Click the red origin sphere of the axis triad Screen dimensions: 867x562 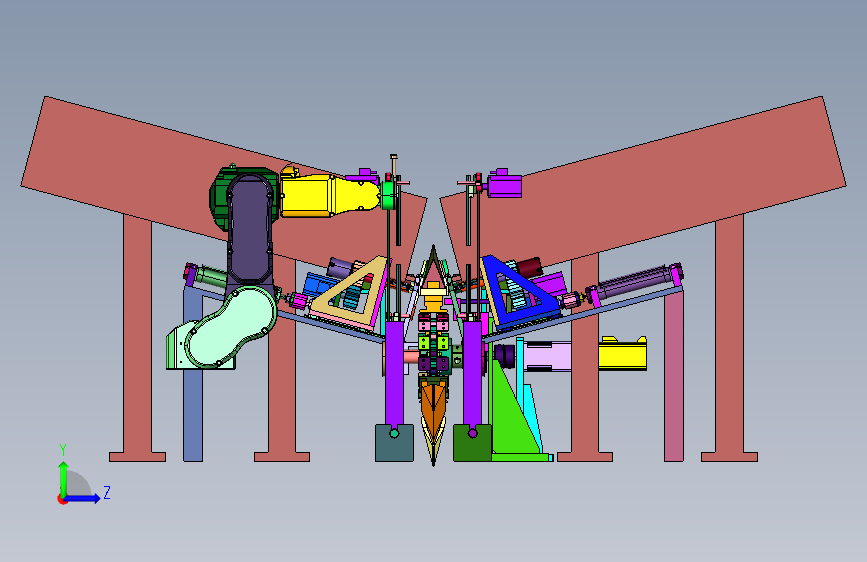coord(62,499)
